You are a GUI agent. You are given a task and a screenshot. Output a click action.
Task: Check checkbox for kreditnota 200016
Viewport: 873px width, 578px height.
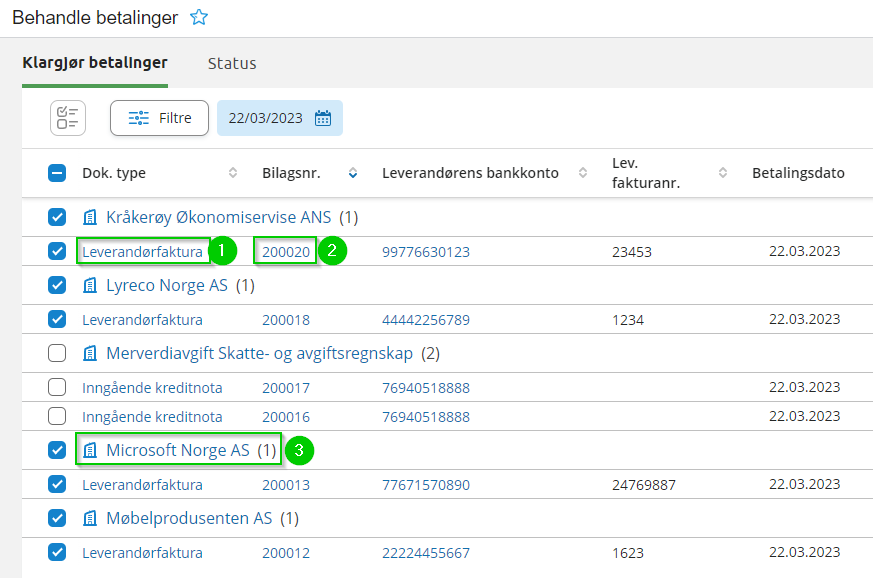pyautogui.click(x=57, y=416)
